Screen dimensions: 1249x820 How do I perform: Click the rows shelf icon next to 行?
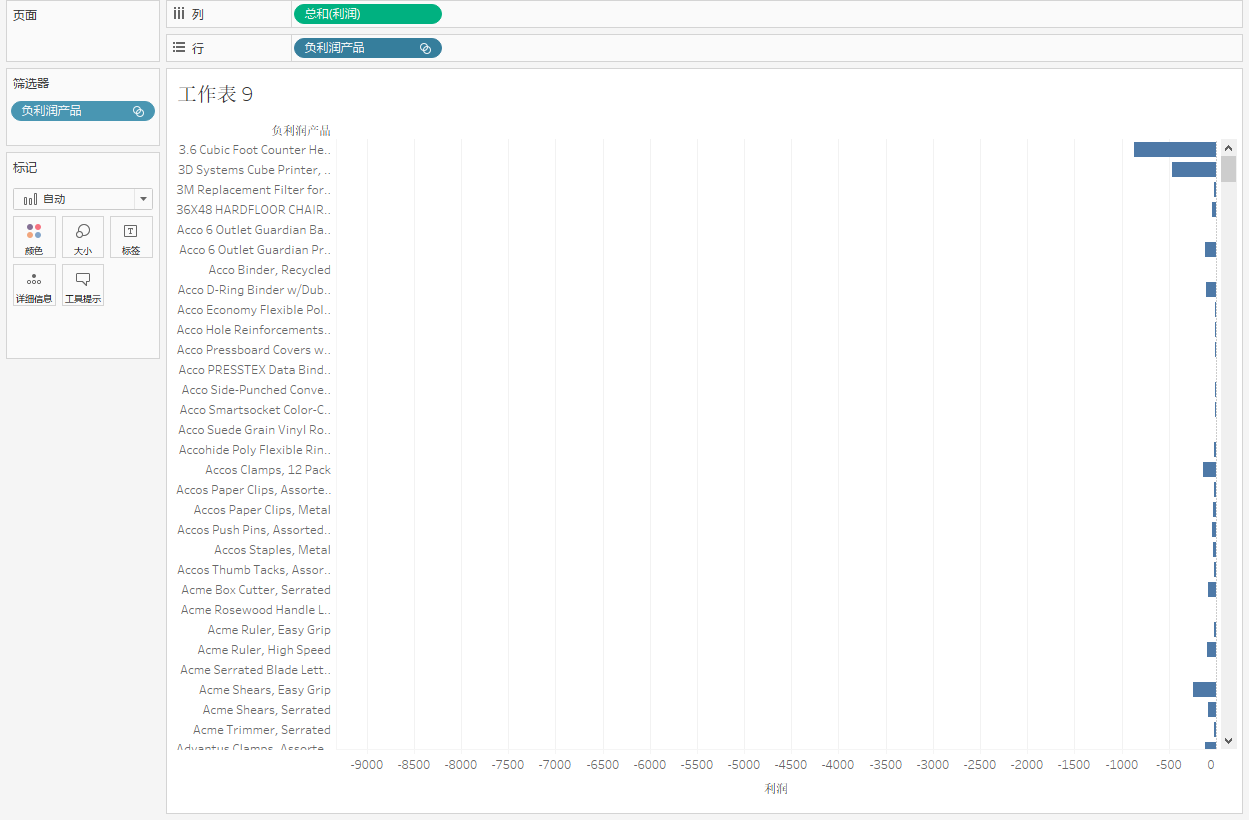[x=179, y=47]
